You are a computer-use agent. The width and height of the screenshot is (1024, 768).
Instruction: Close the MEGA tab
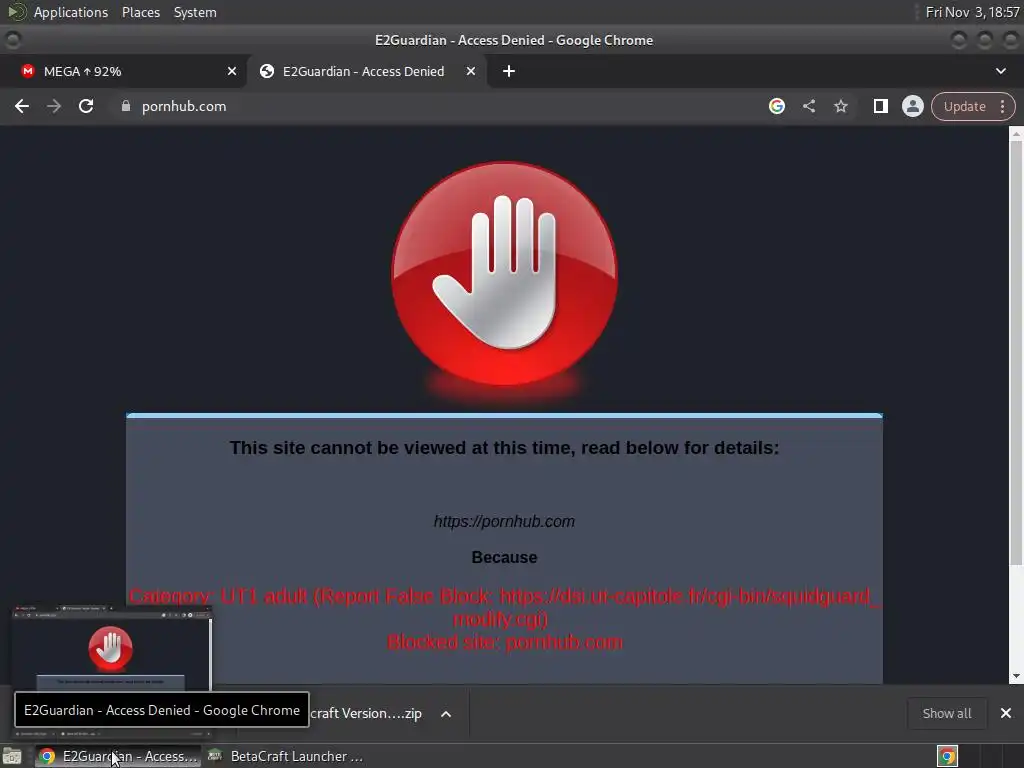[232, 71]
